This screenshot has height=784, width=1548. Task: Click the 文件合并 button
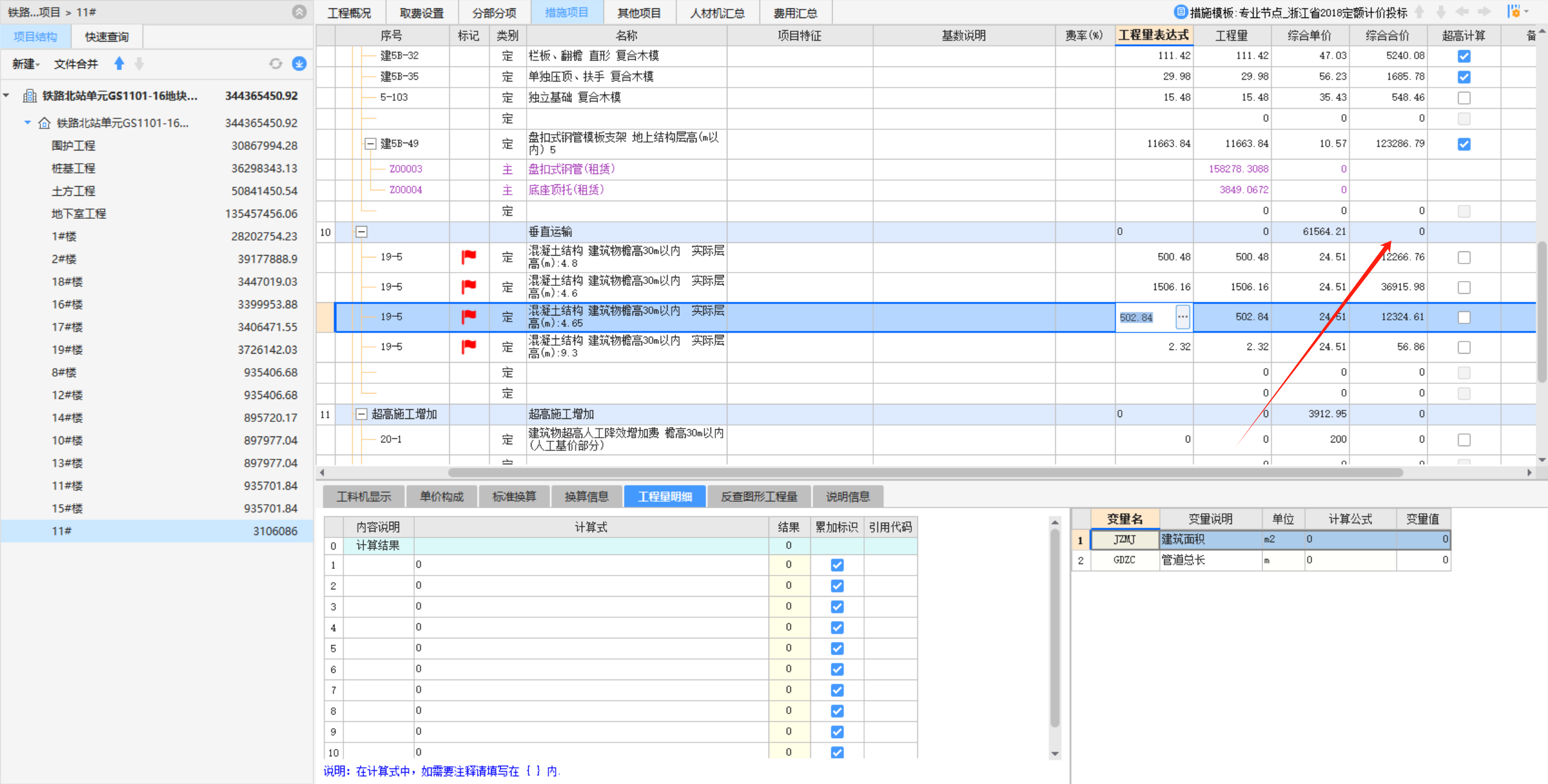point(76,64)
